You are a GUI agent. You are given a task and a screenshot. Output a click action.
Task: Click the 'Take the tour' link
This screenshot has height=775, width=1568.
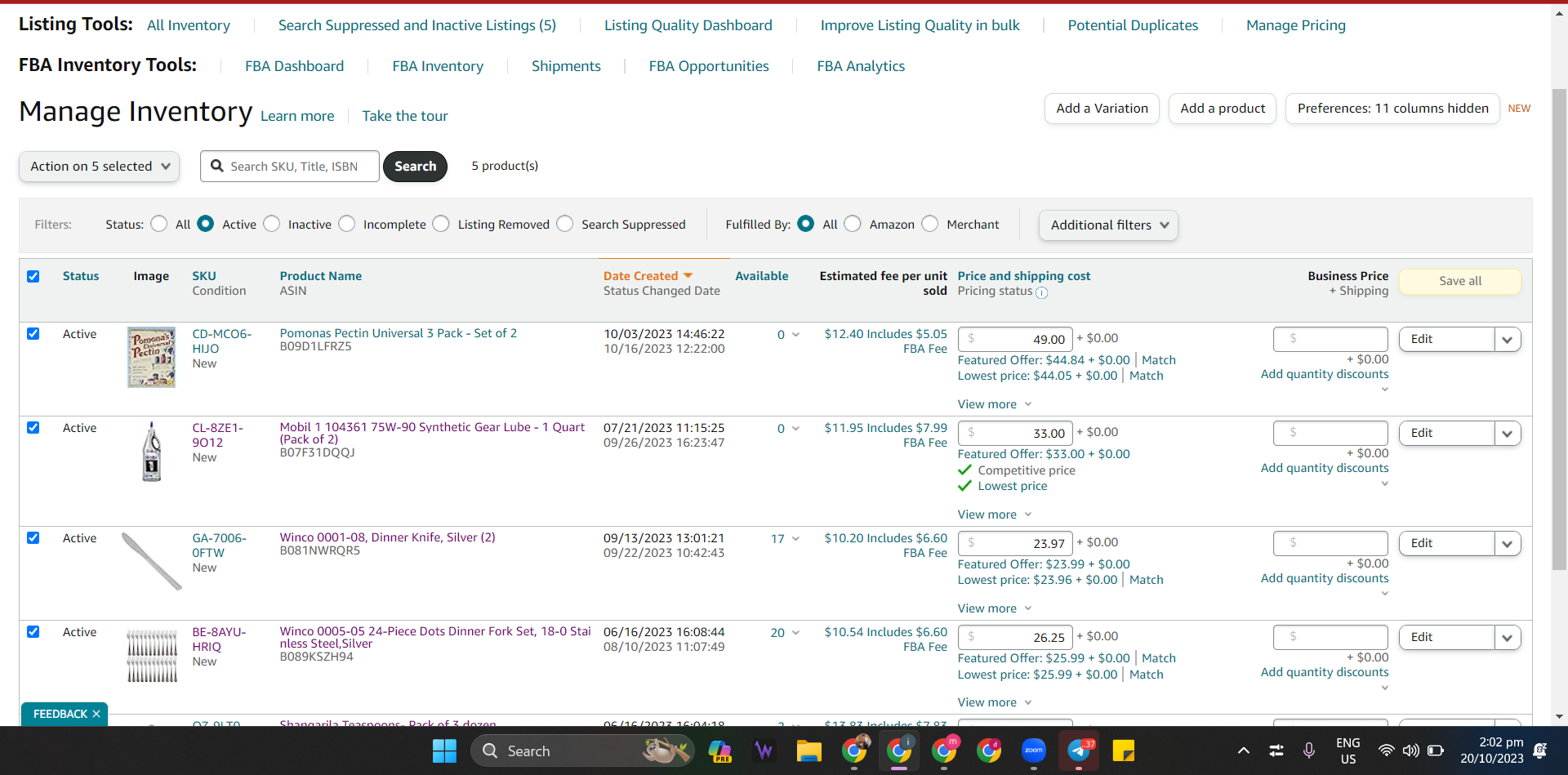coord(405,116)
